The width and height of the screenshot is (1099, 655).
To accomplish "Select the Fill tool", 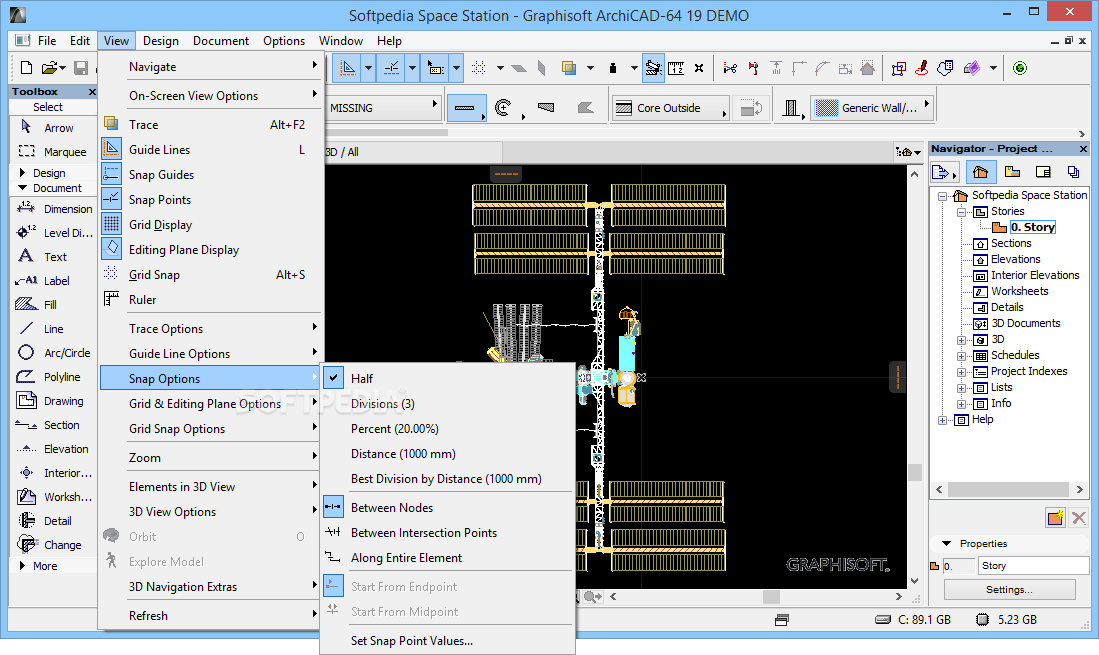I will click(53, 304).
